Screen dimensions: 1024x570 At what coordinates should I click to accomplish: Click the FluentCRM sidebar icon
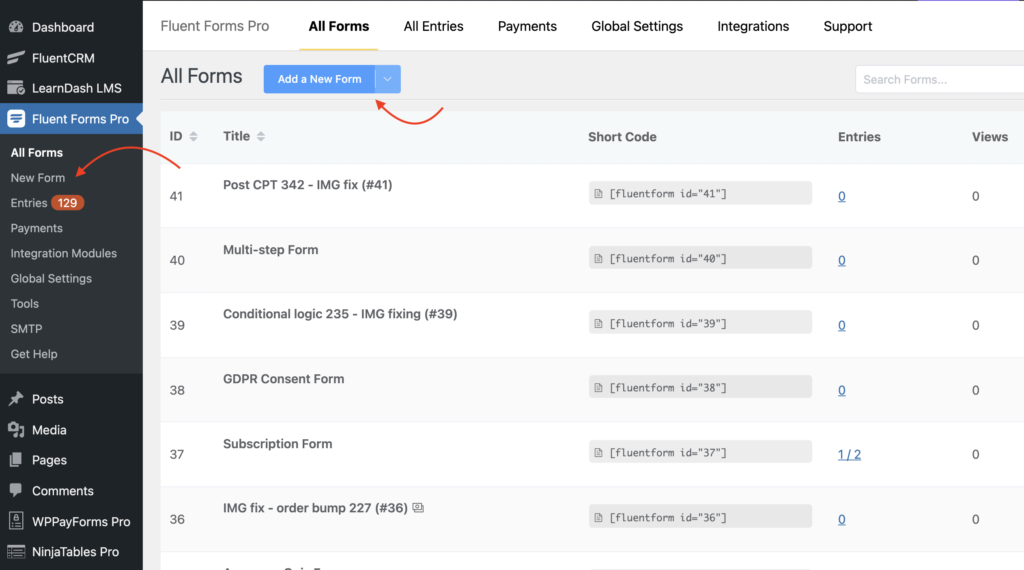[16, 58]
